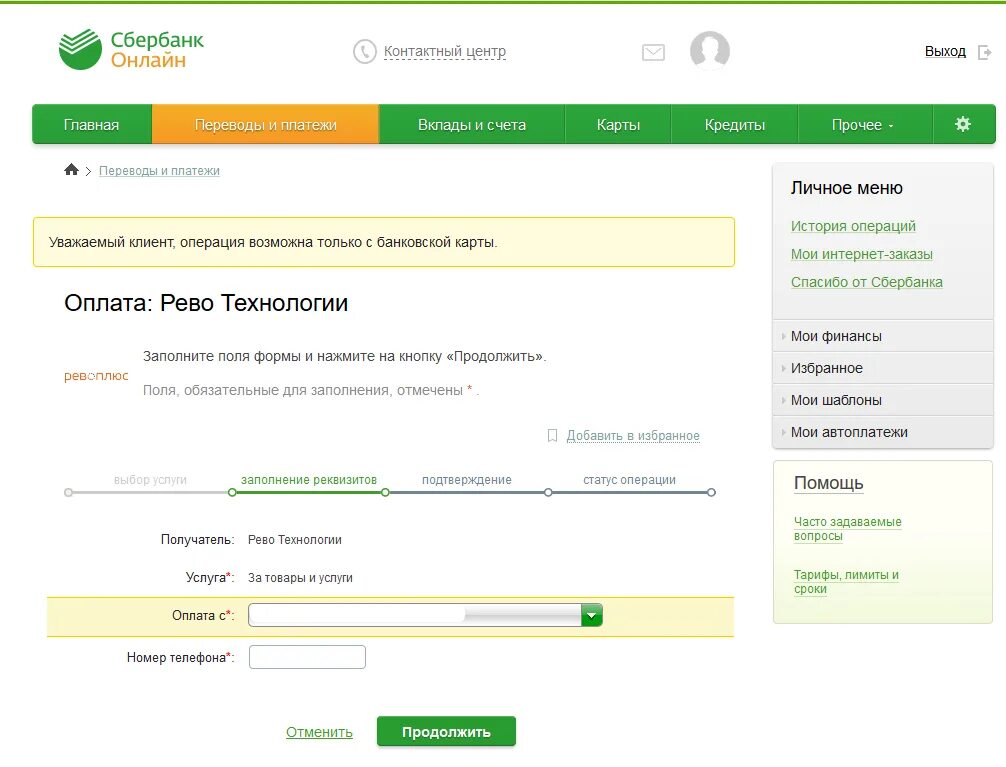This screenshot has width=1006, height=767.
Task: Expand Мои финансы section
Action: pos(883,336)
